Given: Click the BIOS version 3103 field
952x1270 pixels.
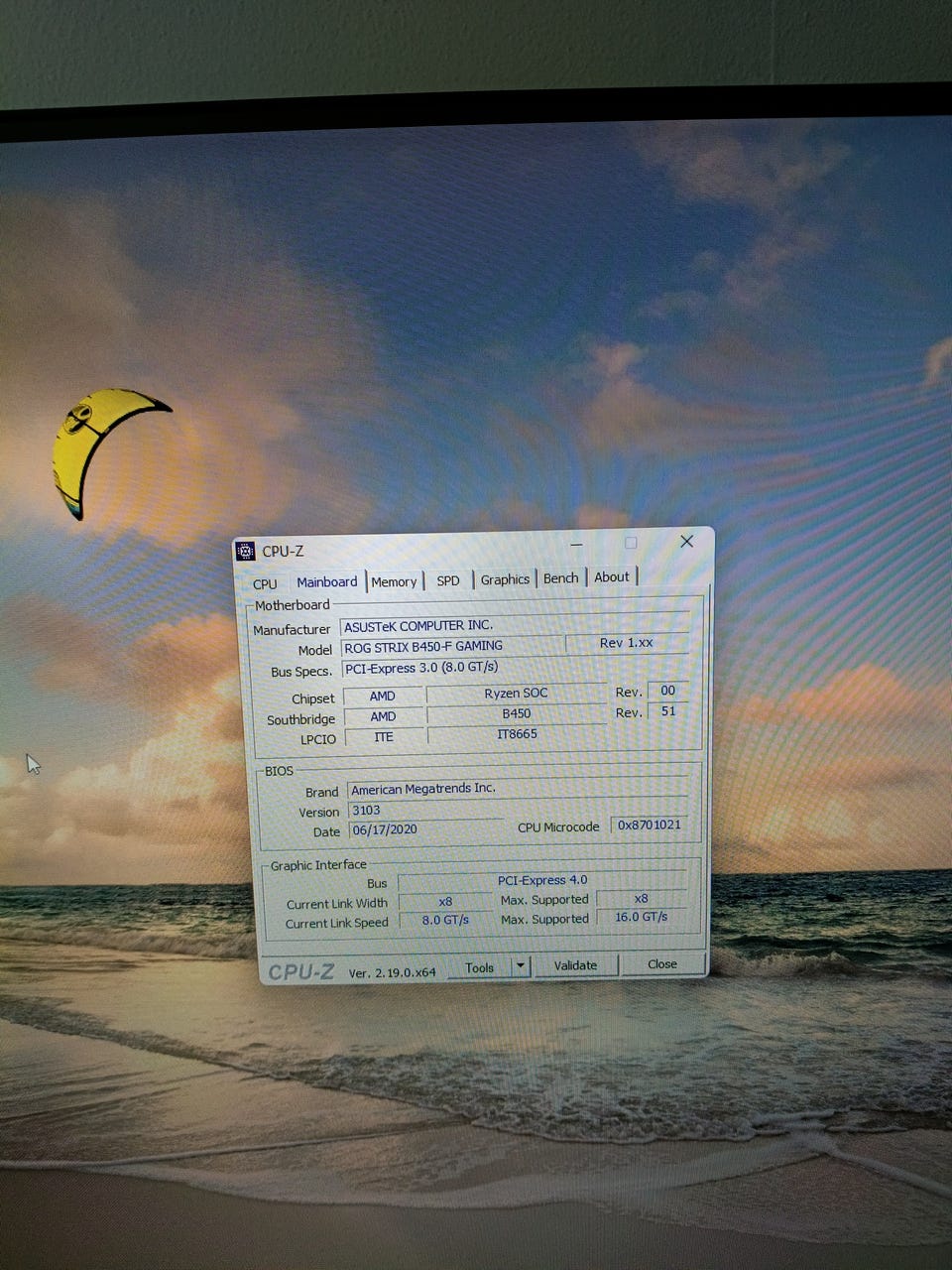Looking at the screenshot, I should (426, 810).
